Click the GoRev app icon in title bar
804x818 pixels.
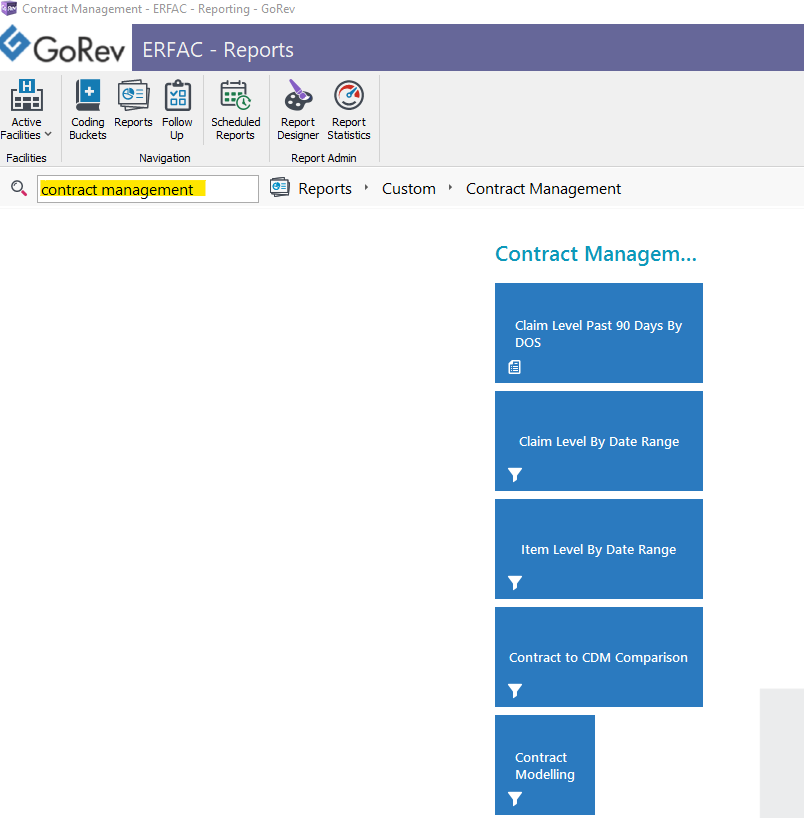coord(9,9)
